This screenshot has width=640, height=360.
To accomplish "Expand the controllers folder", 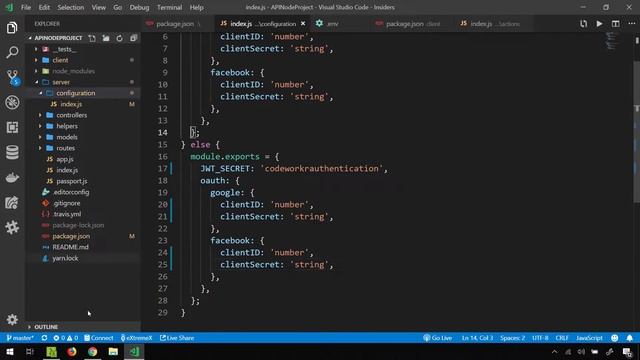I will tap(40, 115).
